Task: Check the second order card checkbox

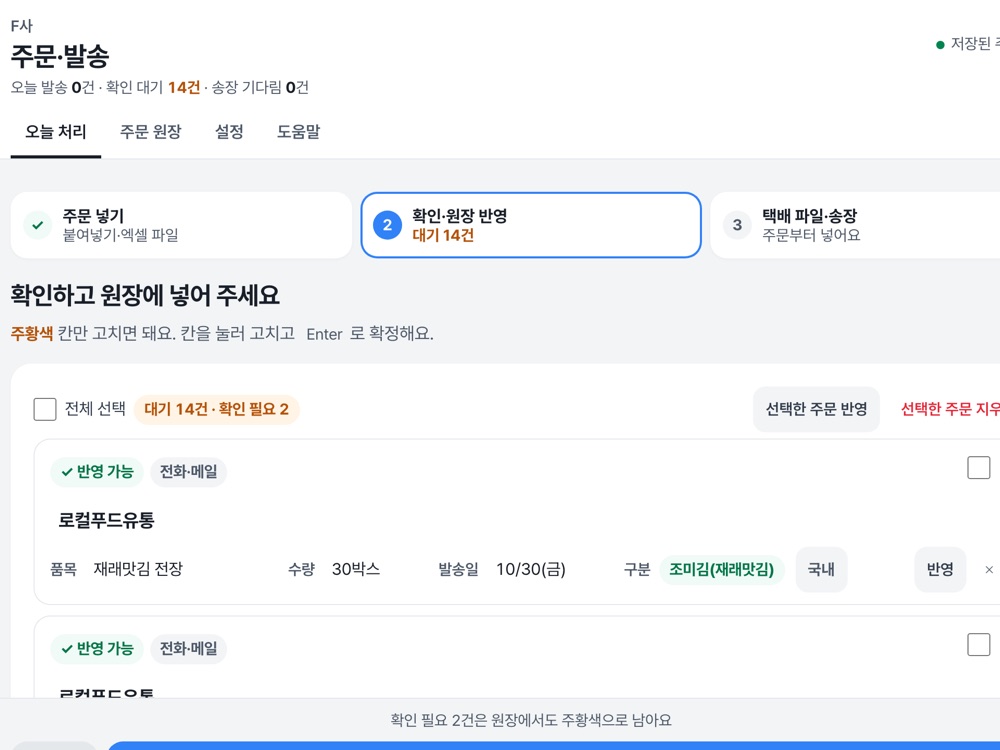Action: pyautogui.click(x=978, y=644)
